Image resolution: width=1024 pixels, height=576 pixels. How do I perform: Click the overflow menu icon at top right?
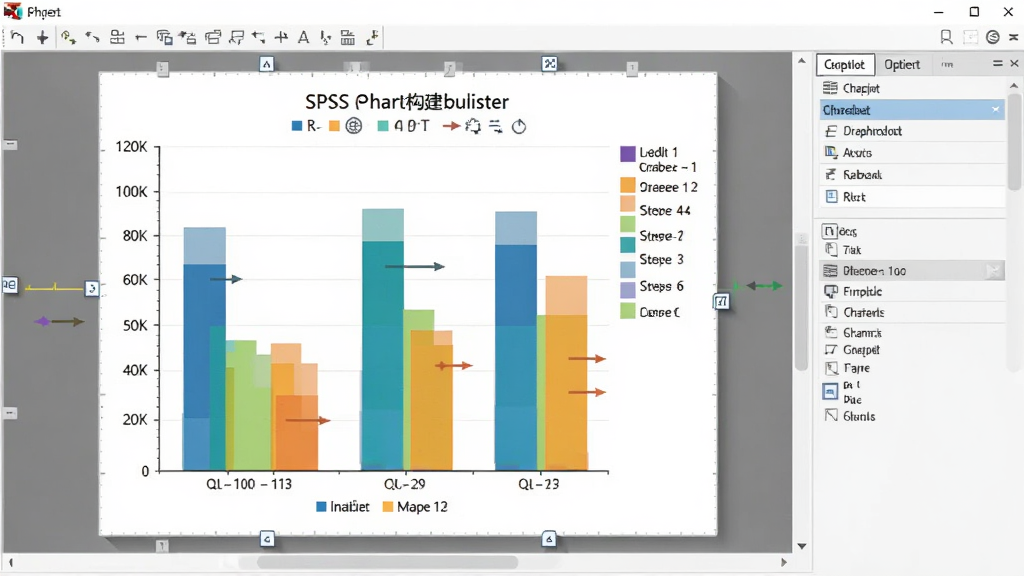[x=1014, y=37]
